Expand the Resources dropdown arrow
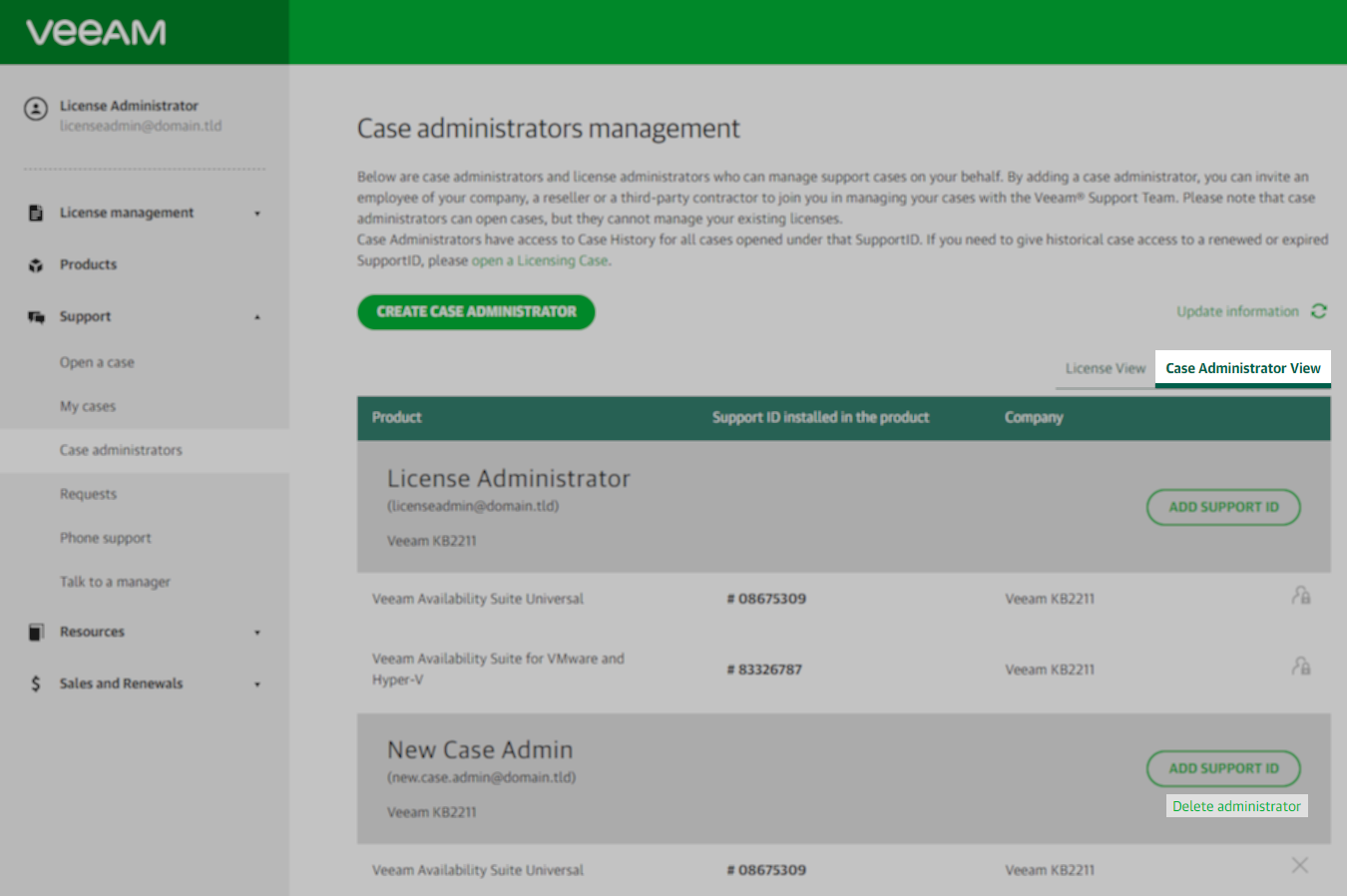1347x896 pixels. (257, 633)
